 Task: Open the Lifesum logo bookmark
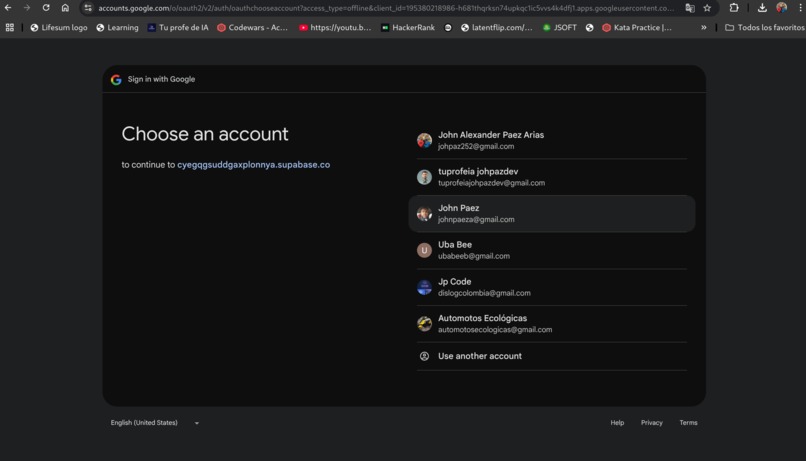coord(59,28)
